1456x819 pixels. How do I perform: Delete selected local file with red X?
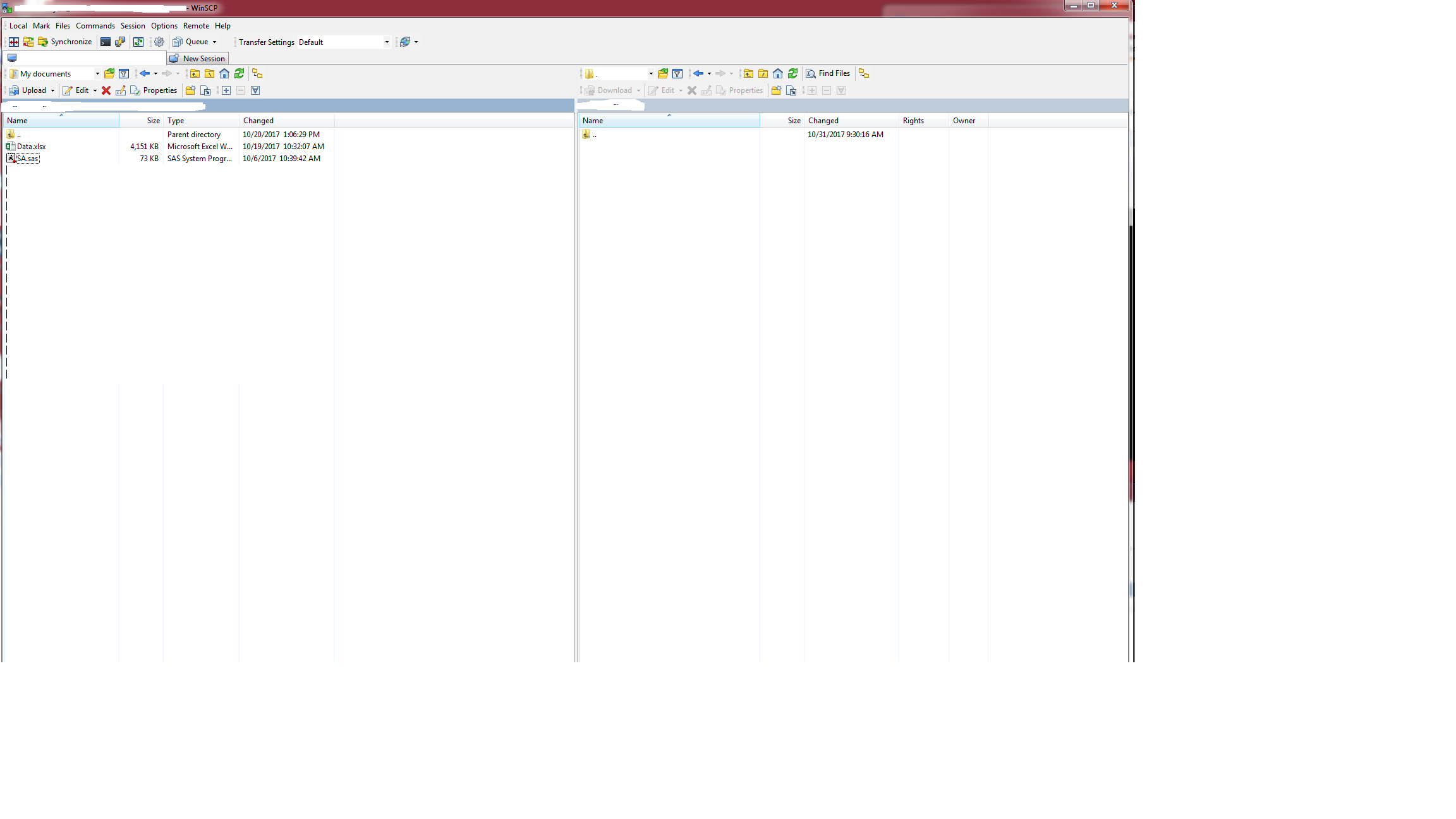pos(106,90)
